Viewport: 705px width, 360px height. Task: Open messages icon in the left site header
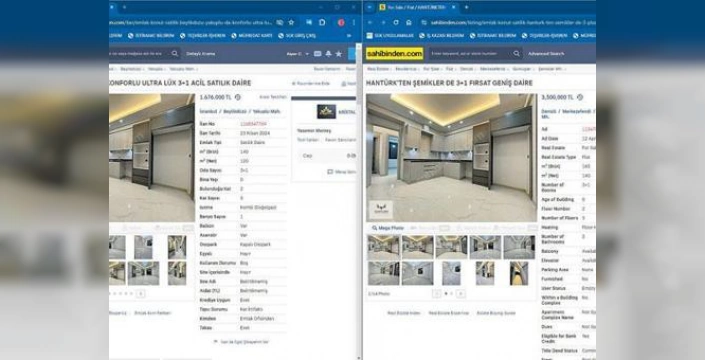click(317, 53)
